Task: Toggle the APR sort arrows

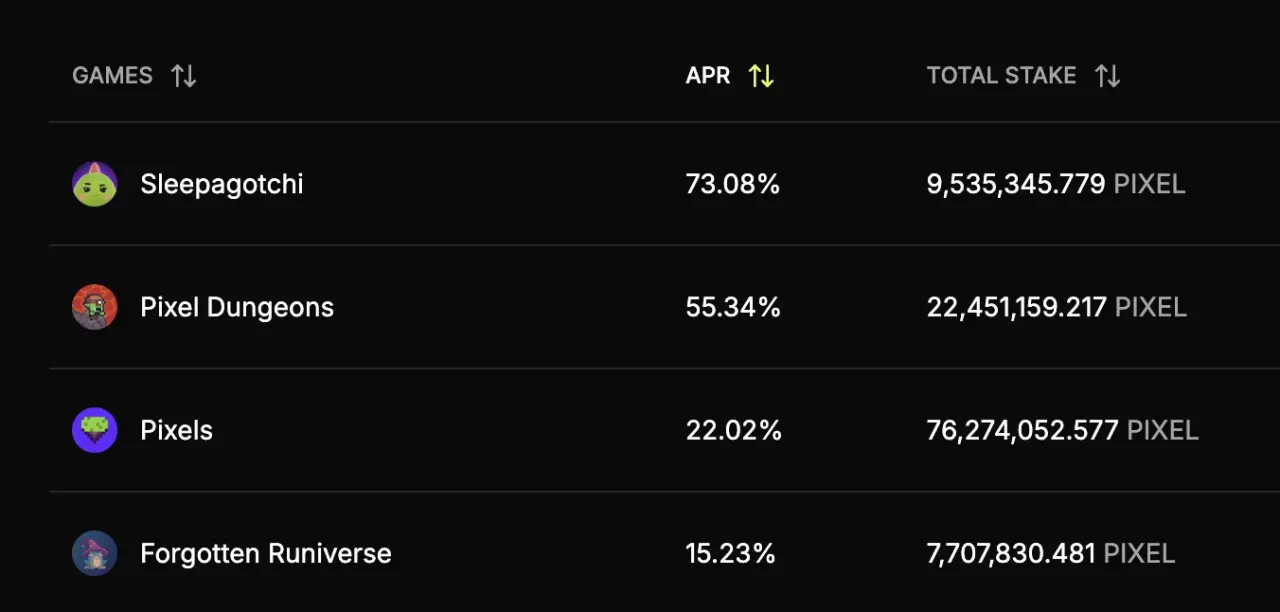Action: (761, 76)
